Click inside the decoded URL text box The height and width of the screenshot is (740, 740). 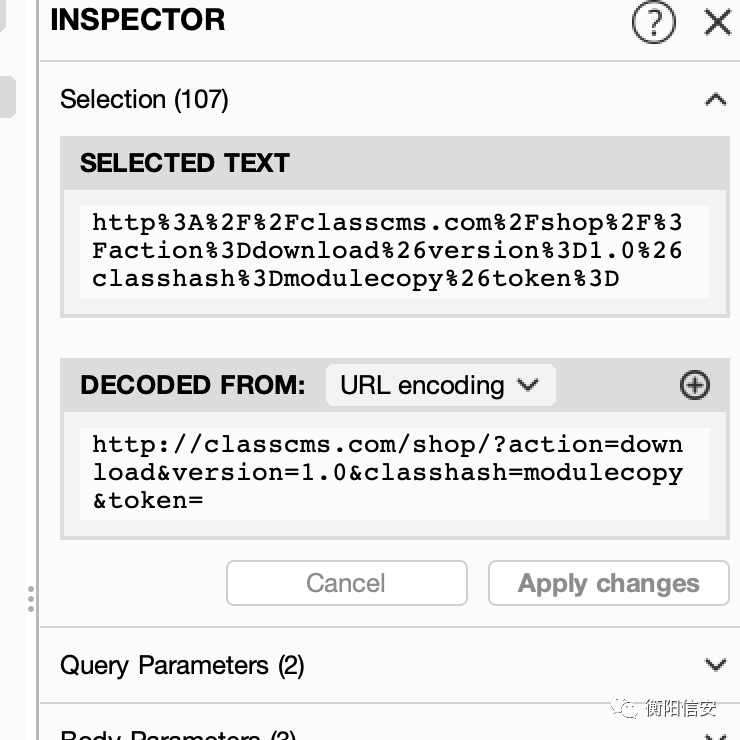pyautogui.click(x=394, y=472)
